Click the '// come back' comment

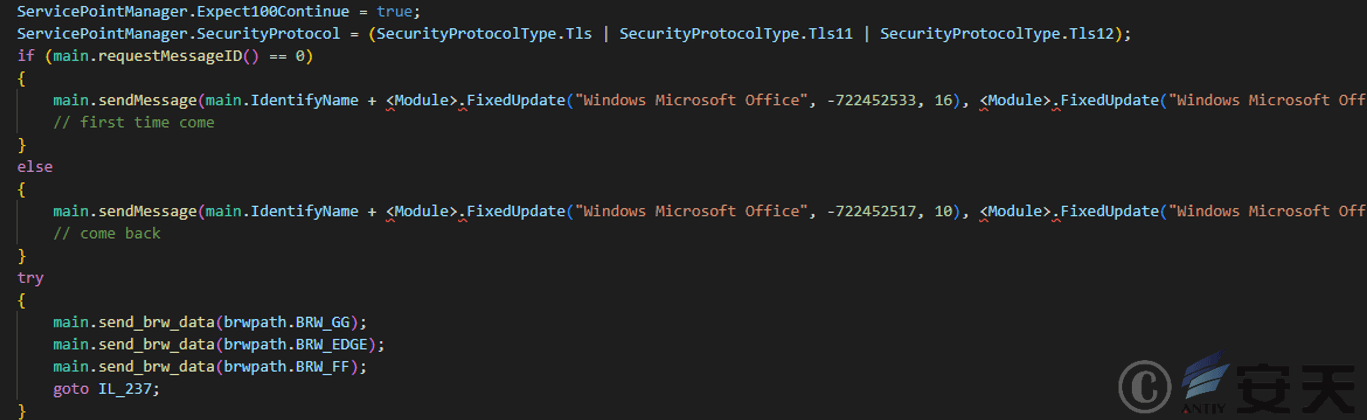tap(107, 233)
